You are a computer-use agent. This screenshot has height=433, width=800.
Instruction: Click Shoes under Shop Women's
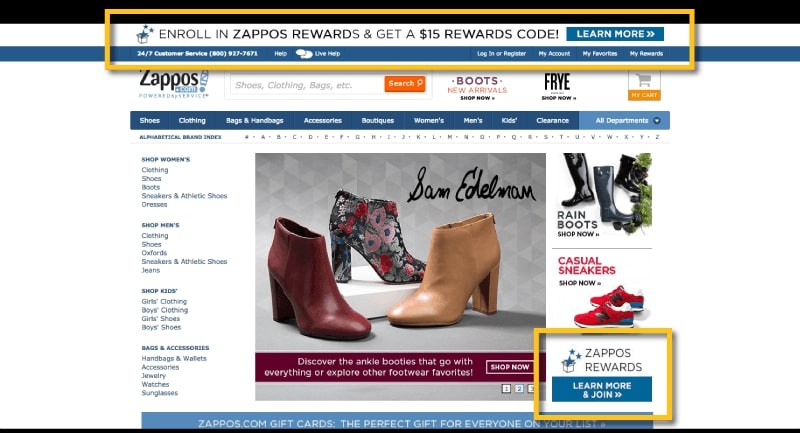[x=151, y=179]
